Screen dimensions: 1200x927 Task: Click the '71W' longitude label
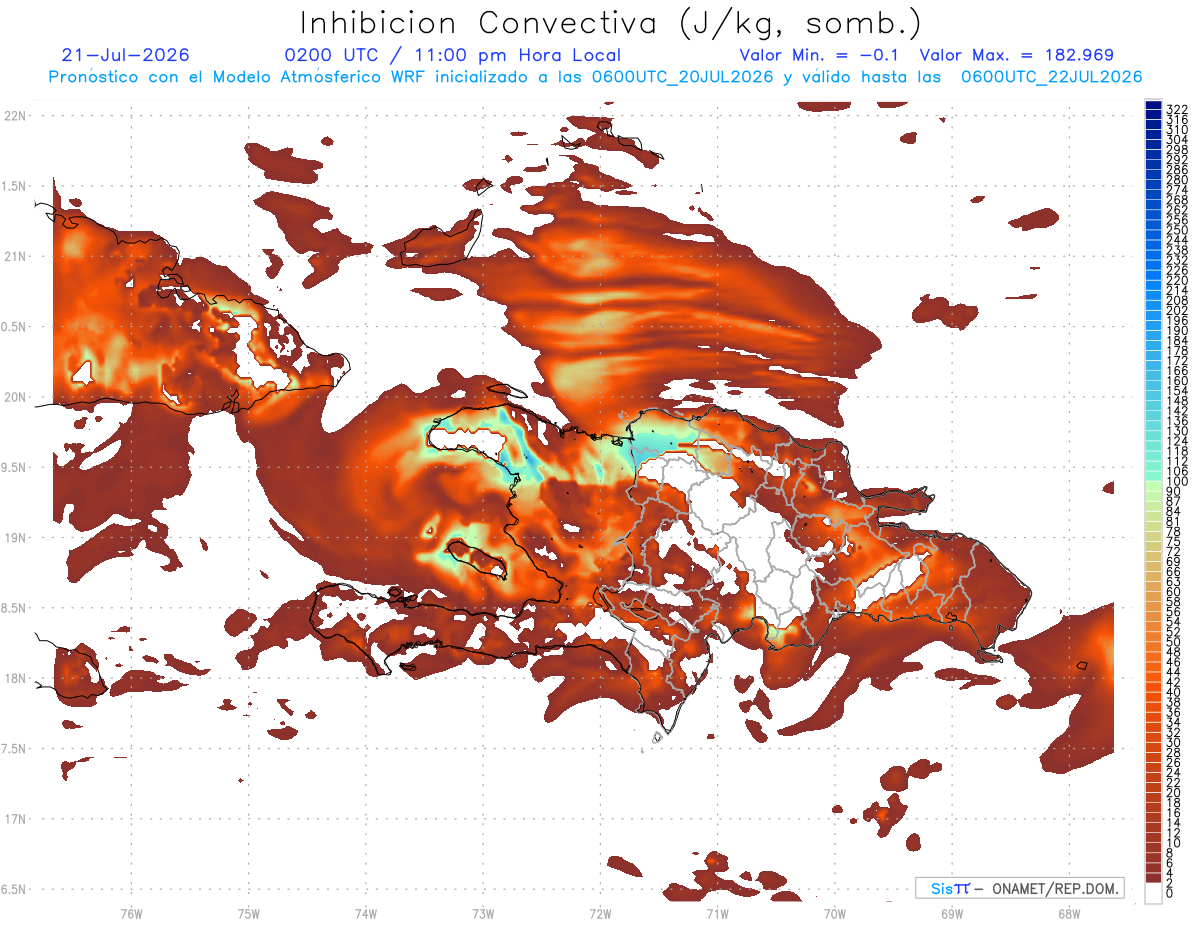pyautogui.click(x=717, y=913)
